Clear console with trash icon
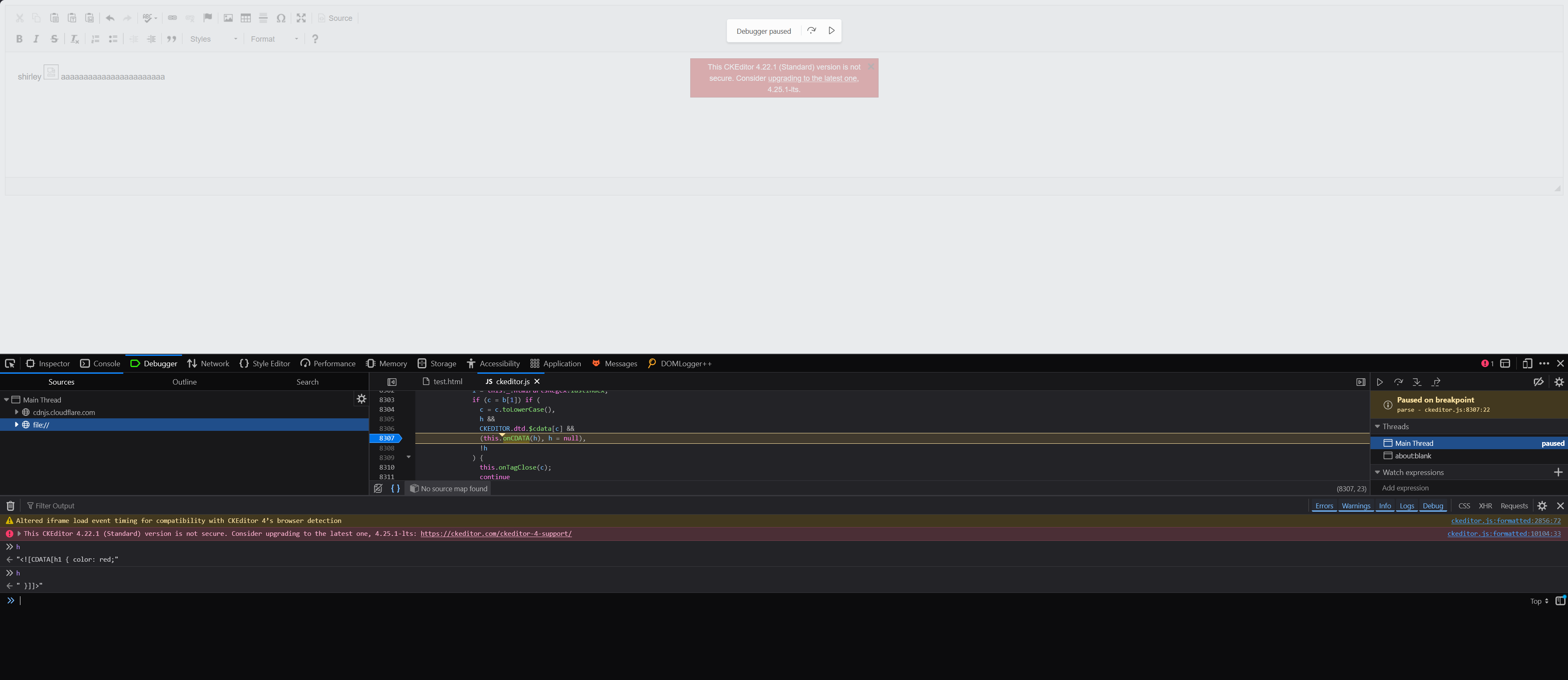This screenshot has height=680, width=1568. pyautogui.click(x=10, y=505)
